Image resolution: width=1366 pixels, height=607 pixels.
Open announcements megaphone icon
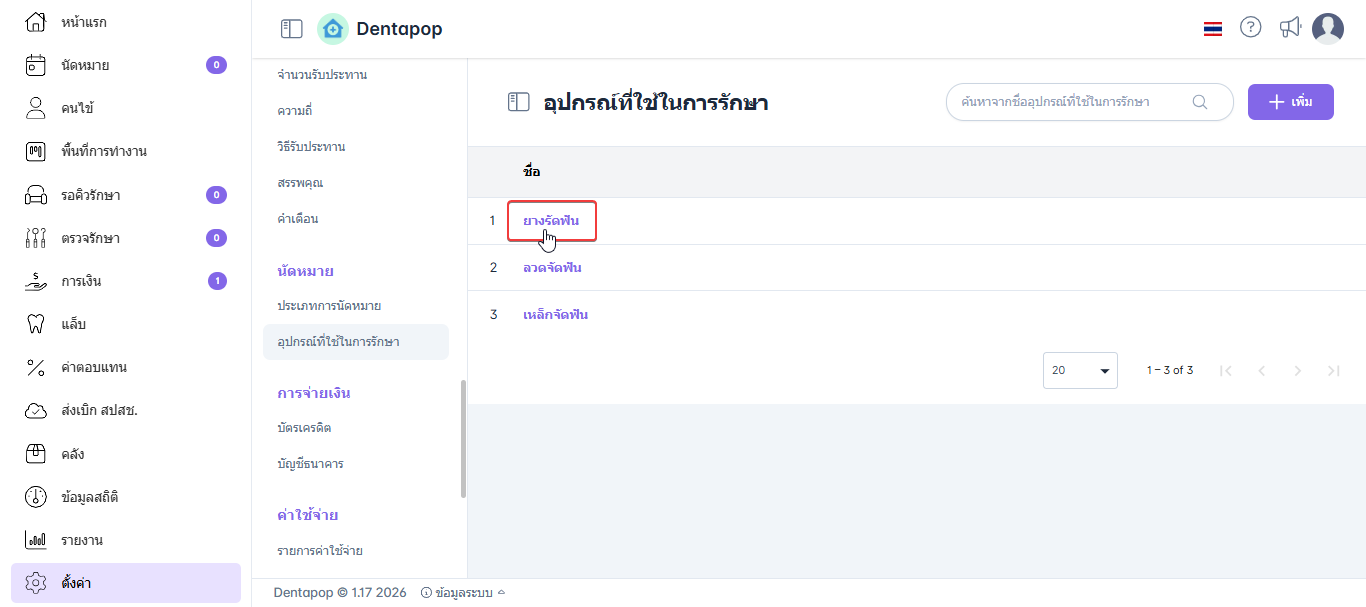pyautogui.click(x=1290, y=28)
